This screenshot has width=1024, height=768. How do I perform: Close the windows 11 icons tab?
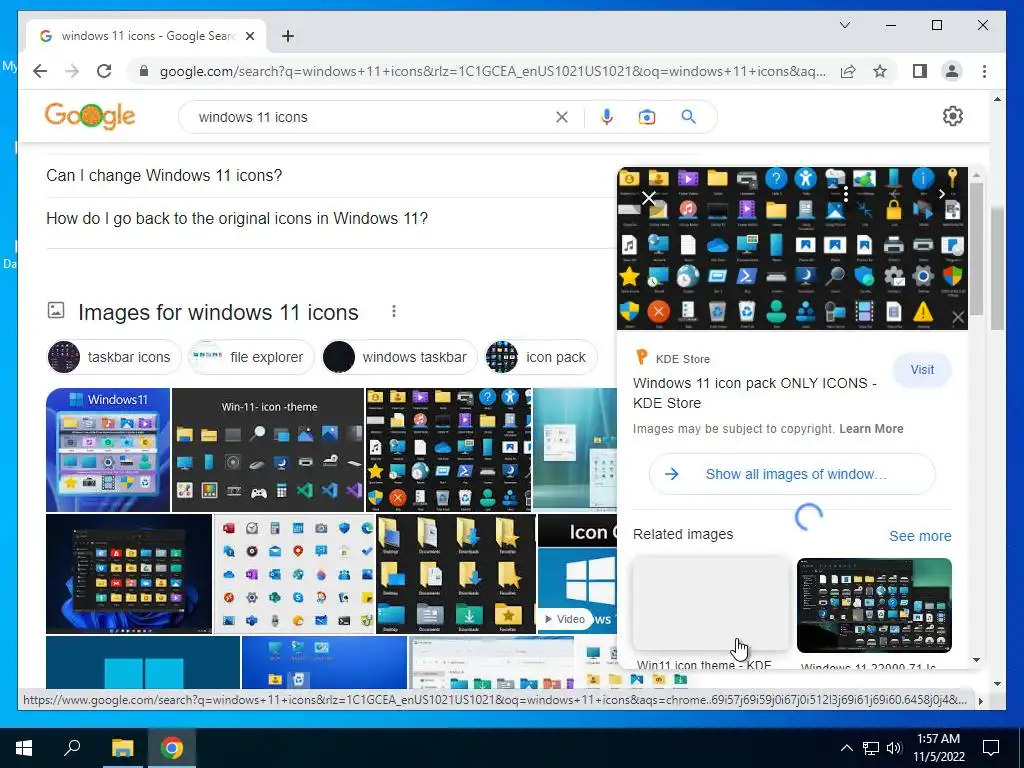tap(249, 36)
